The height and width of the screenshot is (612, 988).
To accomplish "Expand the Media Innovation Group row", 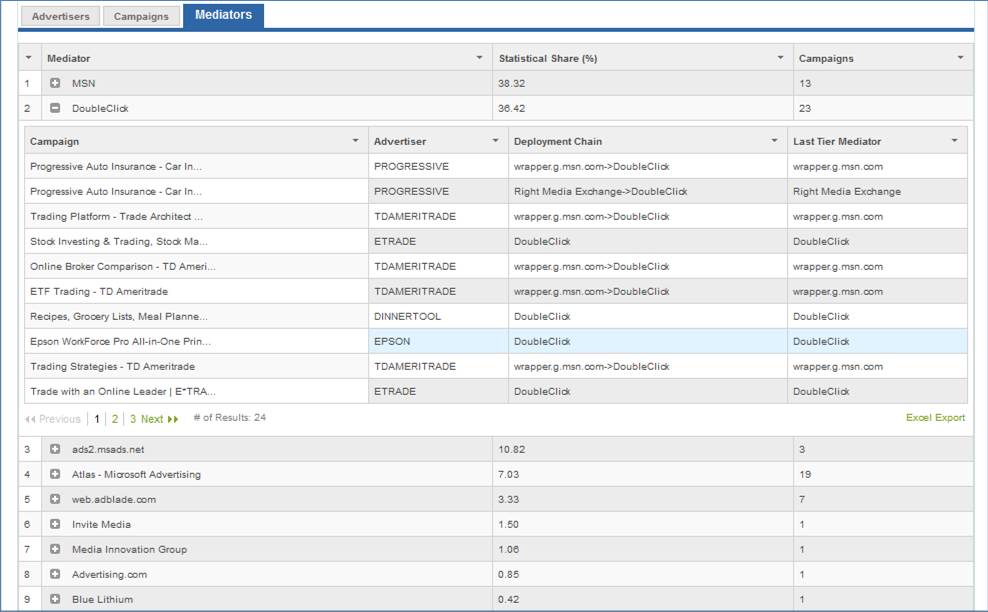I will pos(55,550).
